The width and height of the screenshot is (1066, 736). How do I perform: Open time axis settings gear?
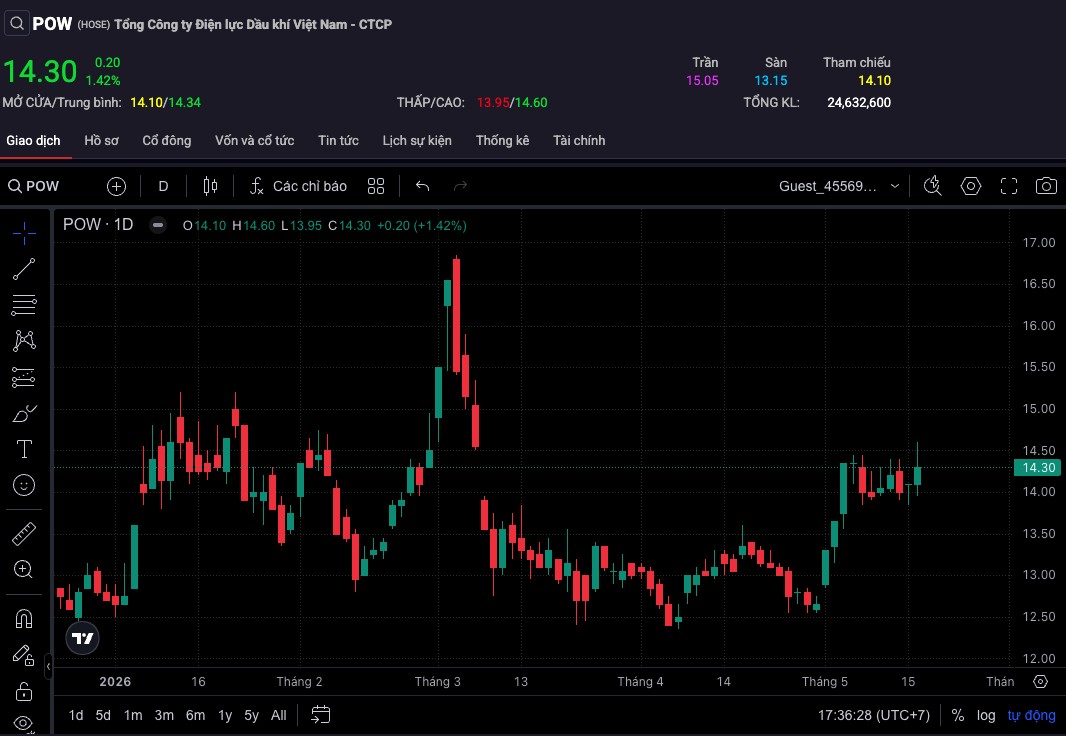pos(1040,682)
